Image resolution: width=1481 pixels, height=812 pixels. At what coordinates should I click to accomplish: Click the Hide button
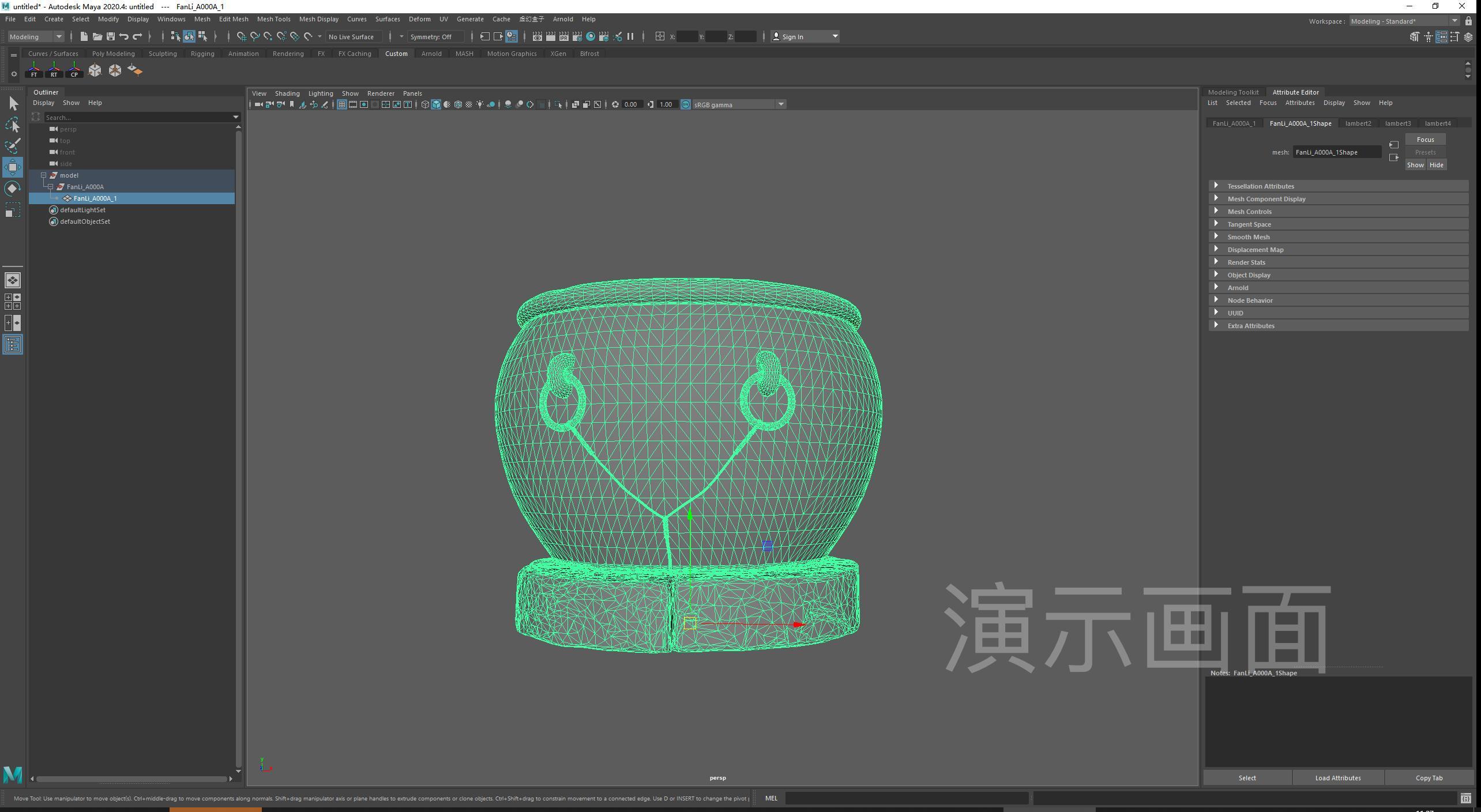coord(1436,165)
